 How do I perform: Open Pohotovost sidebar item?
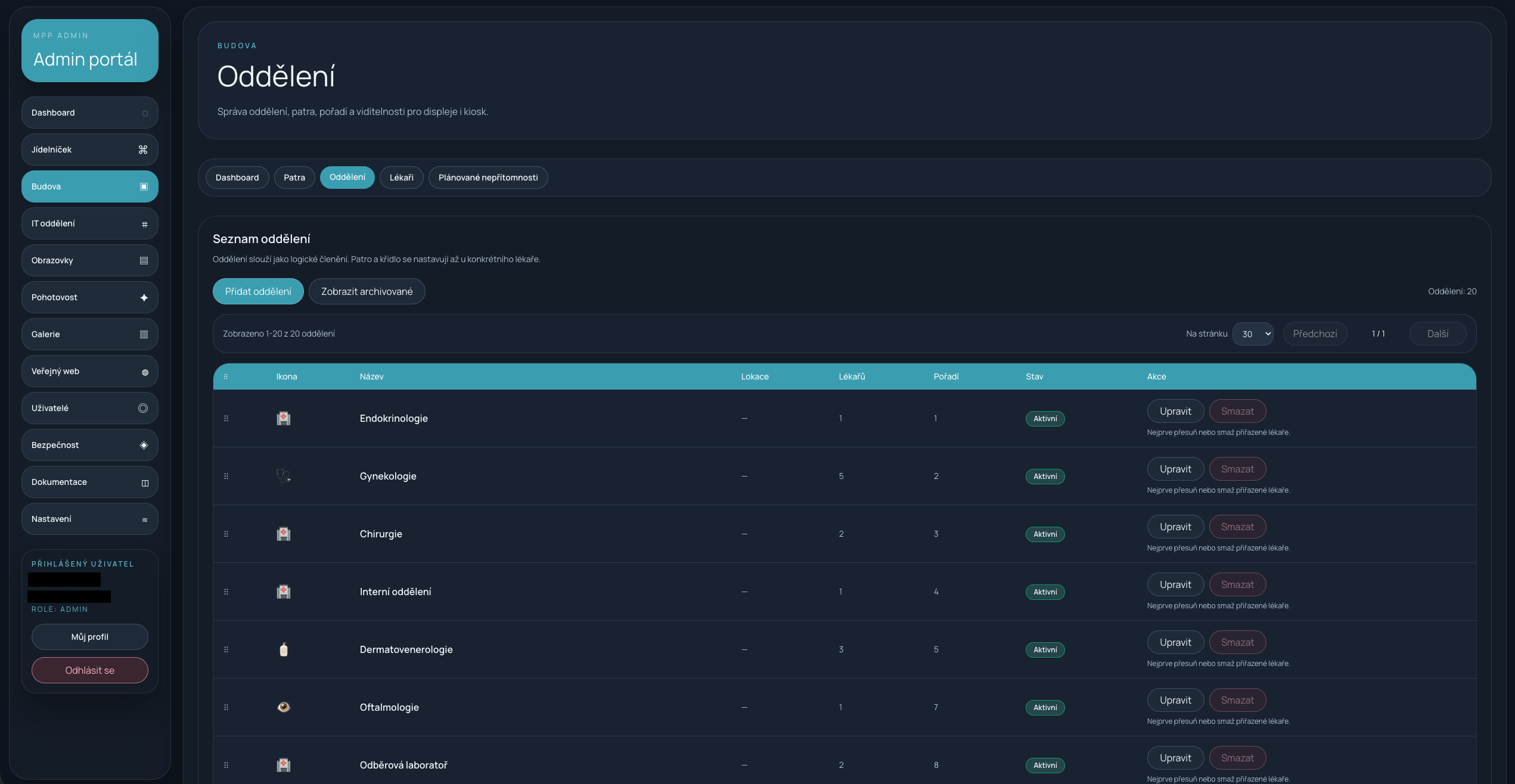[90, 297]
